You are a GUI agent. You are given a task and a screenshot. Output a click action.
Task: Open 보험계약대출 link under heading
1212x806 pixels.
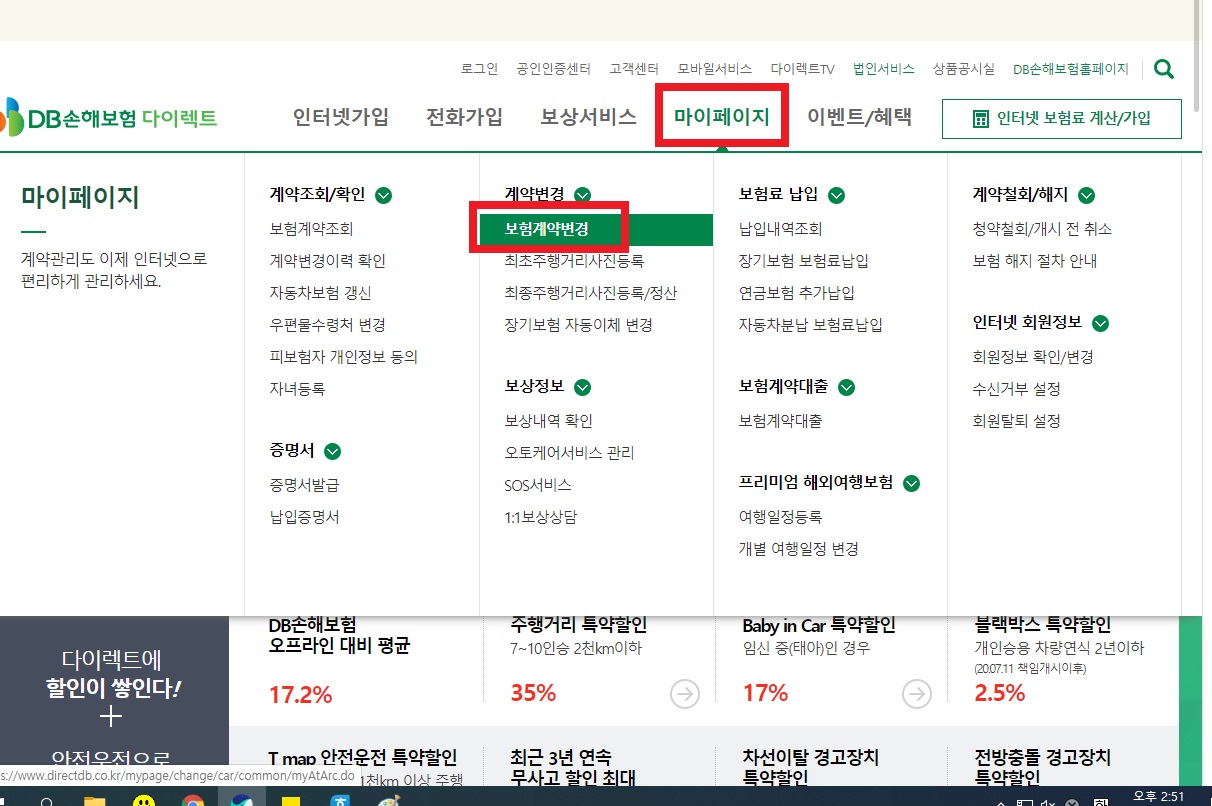pos(780,421)
